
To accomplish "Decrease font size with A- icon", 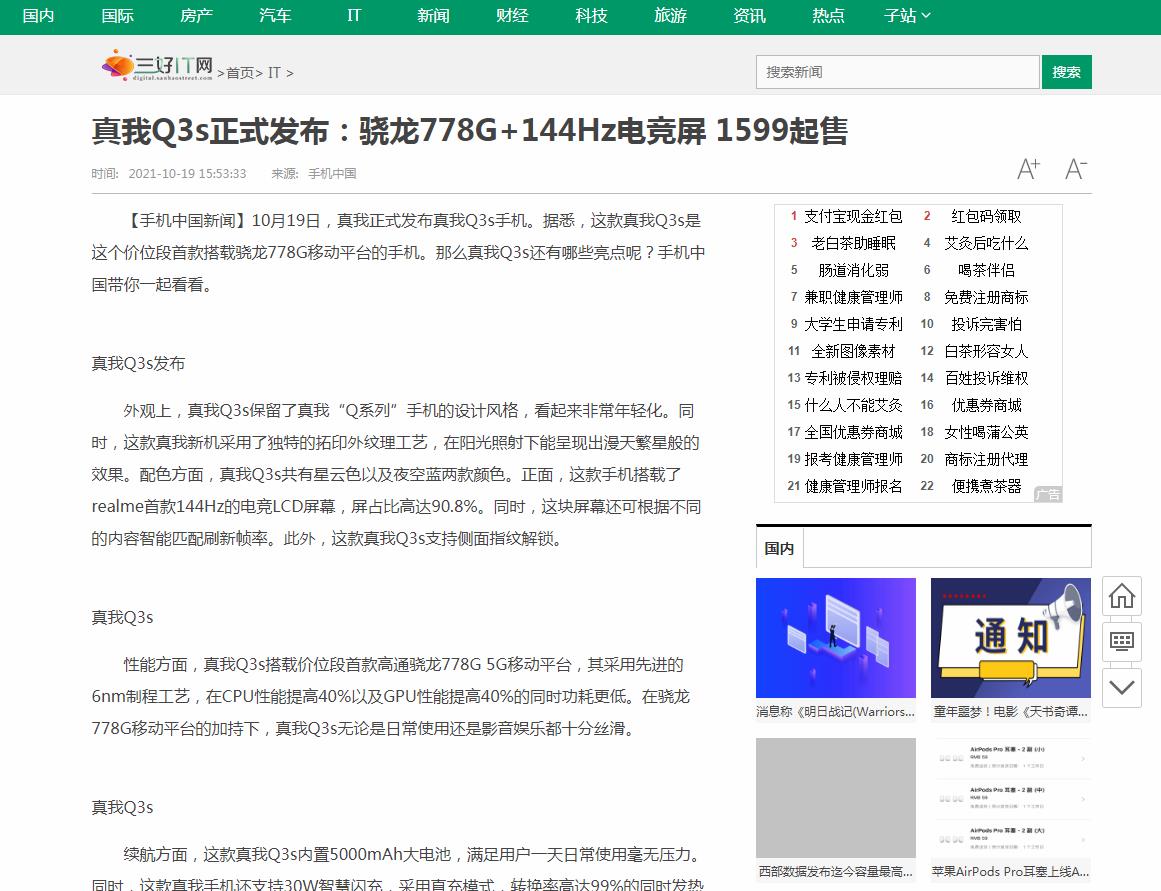I will (1076, 170).
